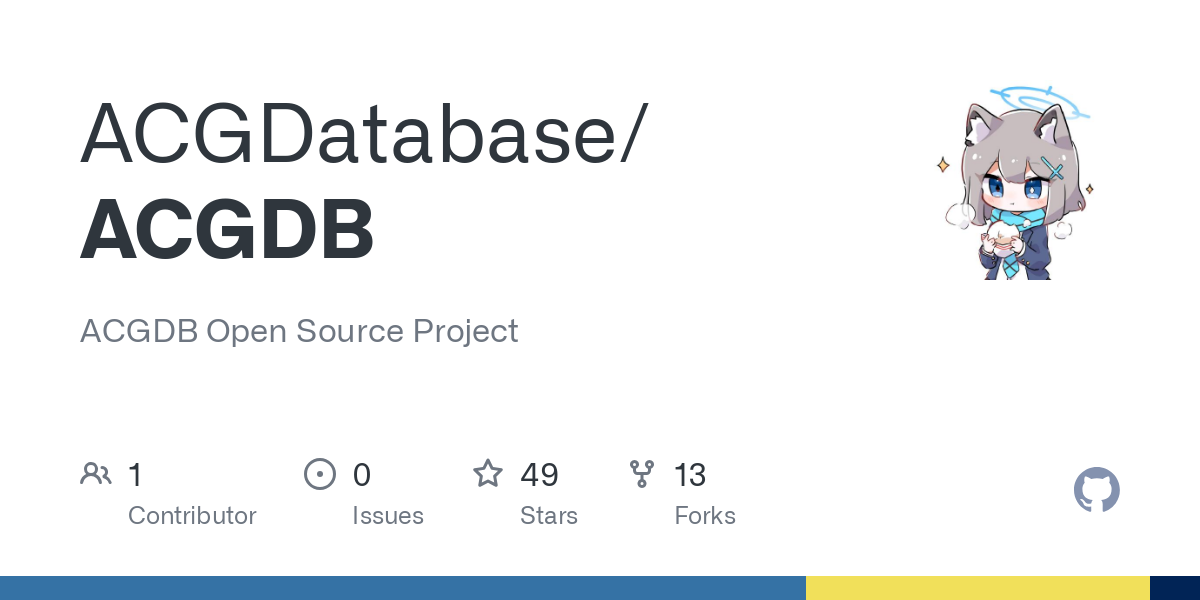The width and height of the screenshot is (1200, 600).
Task: Click the yellow language bar segment
Action: (977, 588)
